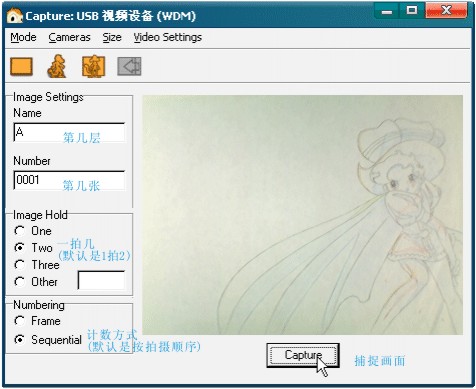The width and height of the screenshot is (476, 389).
Task: Click the house icon in title bar
Action: click(14, 15)
